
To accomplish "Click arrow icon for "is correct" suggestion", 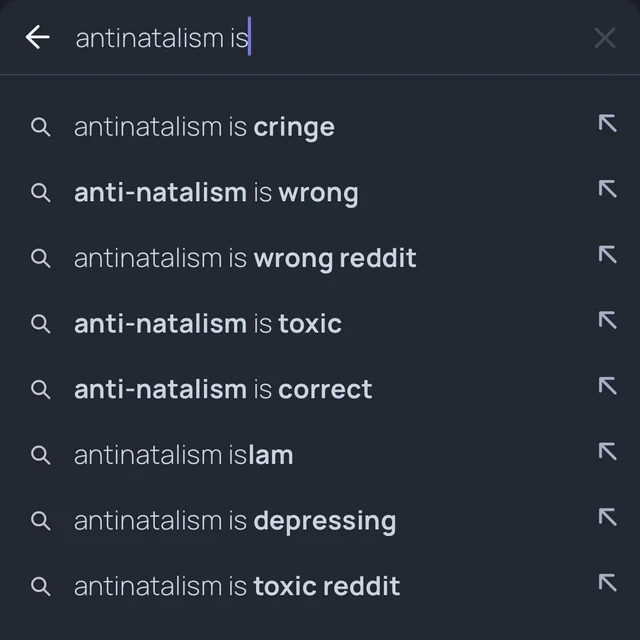I will (x=607, y=386).
